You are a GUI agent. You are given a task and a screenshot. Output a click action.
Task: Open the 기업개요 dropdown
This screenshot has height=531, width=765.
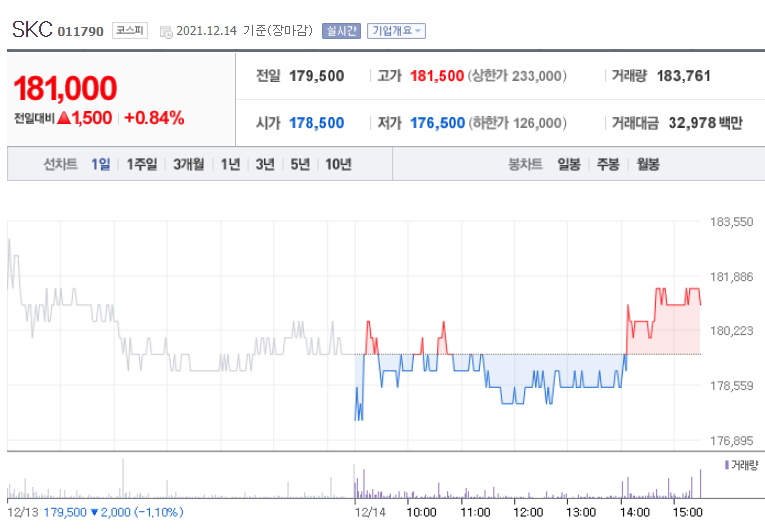(x=396, y=31)
